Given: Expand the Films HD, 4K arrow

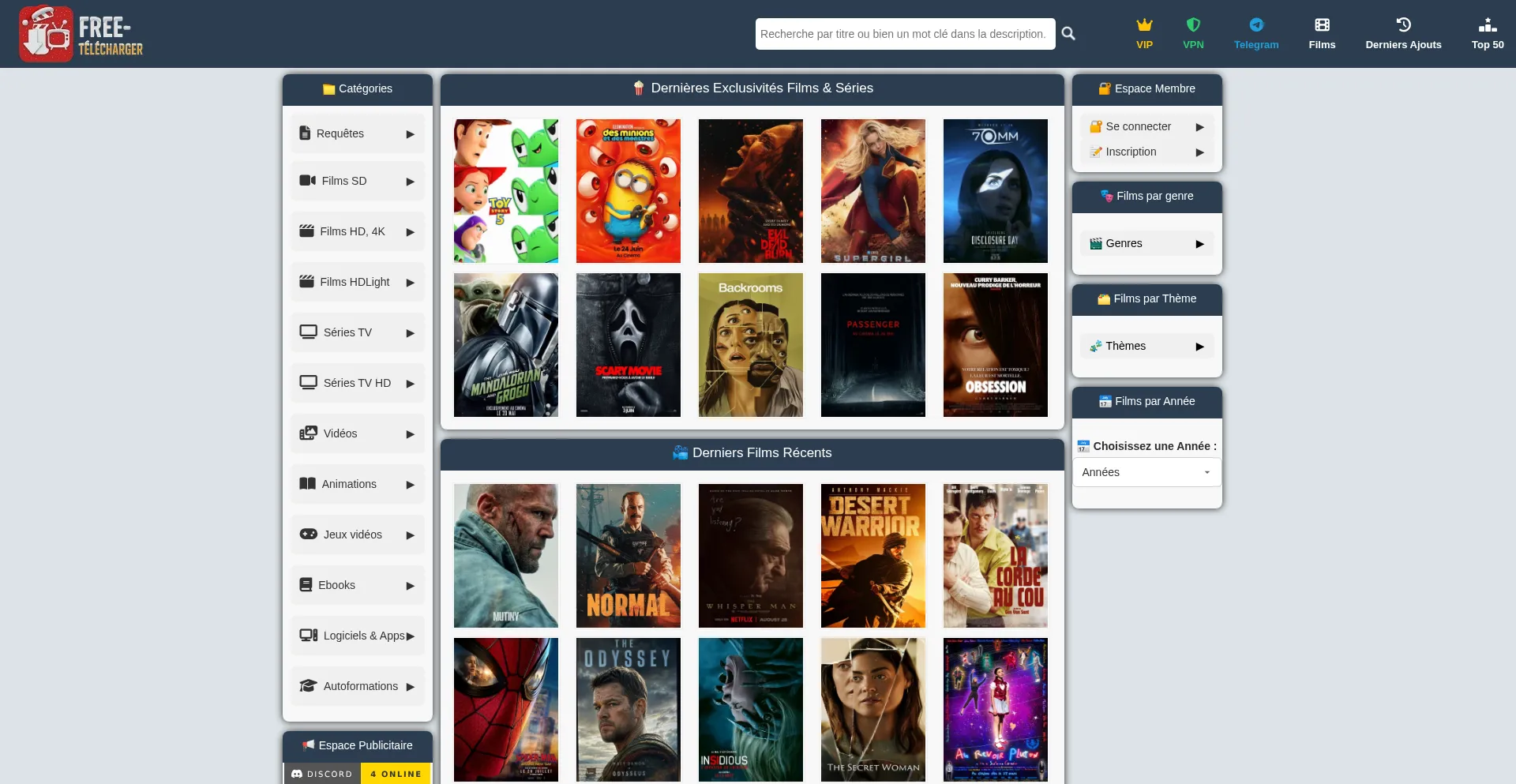Looking at the screenshot, I should [x=411, y=232].
